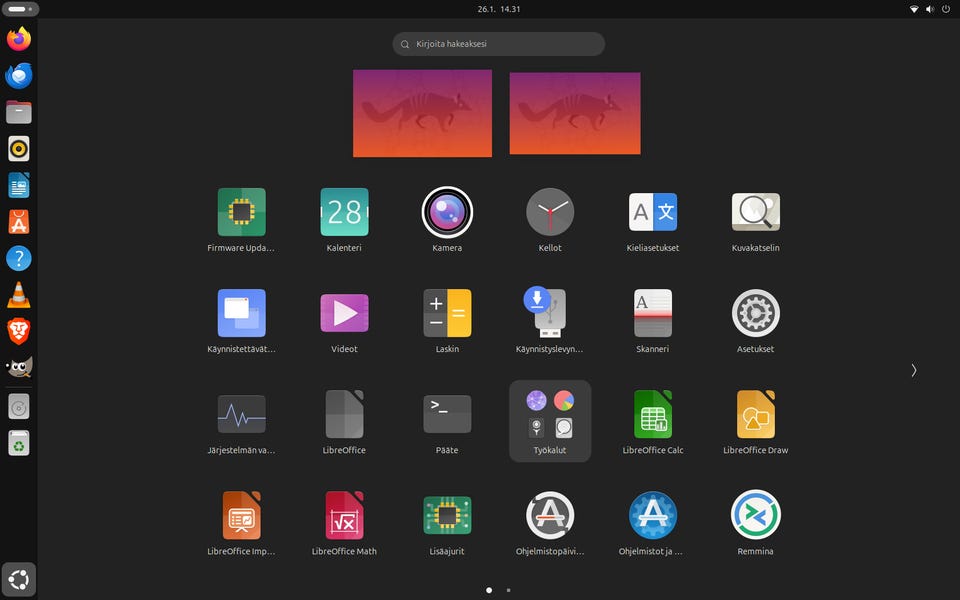Select the first app page dot
Viewport: 960px width, 600px height.
pos(489,590)
